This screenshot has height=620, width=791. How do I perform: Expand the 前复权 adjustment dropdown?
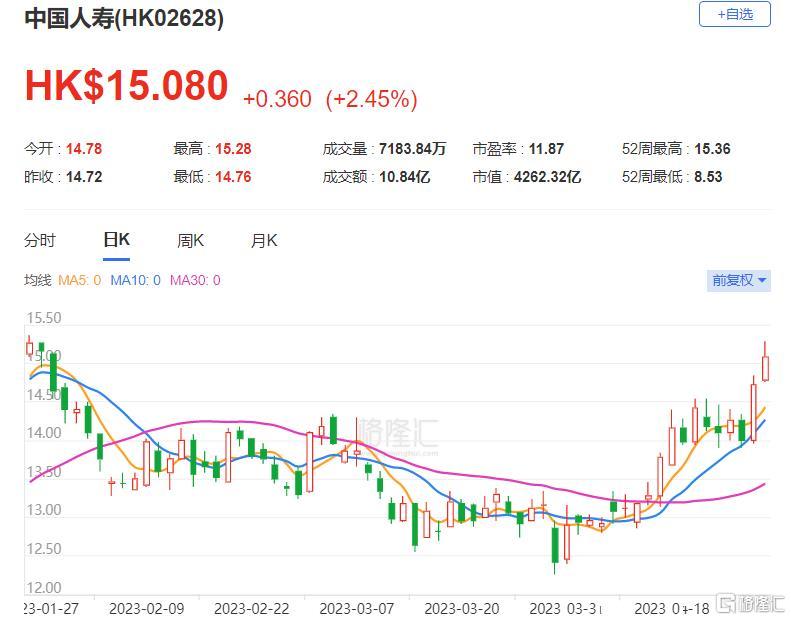[739, 280]
